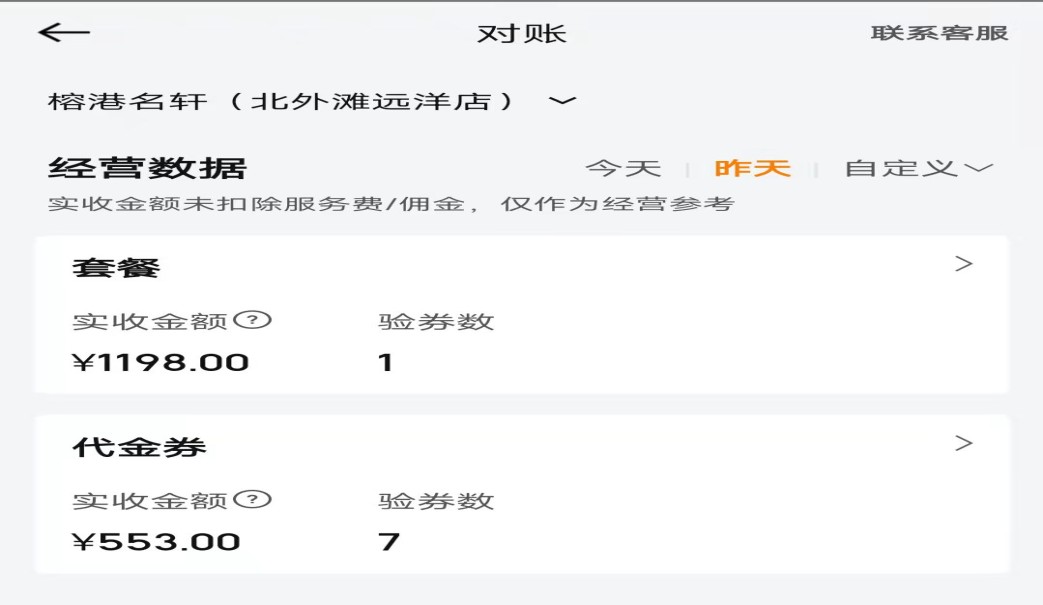The width and height of the screenshot is (1043, 605).
Task: Click the 代金券 验券数 value 7
Action: point(389,542)
